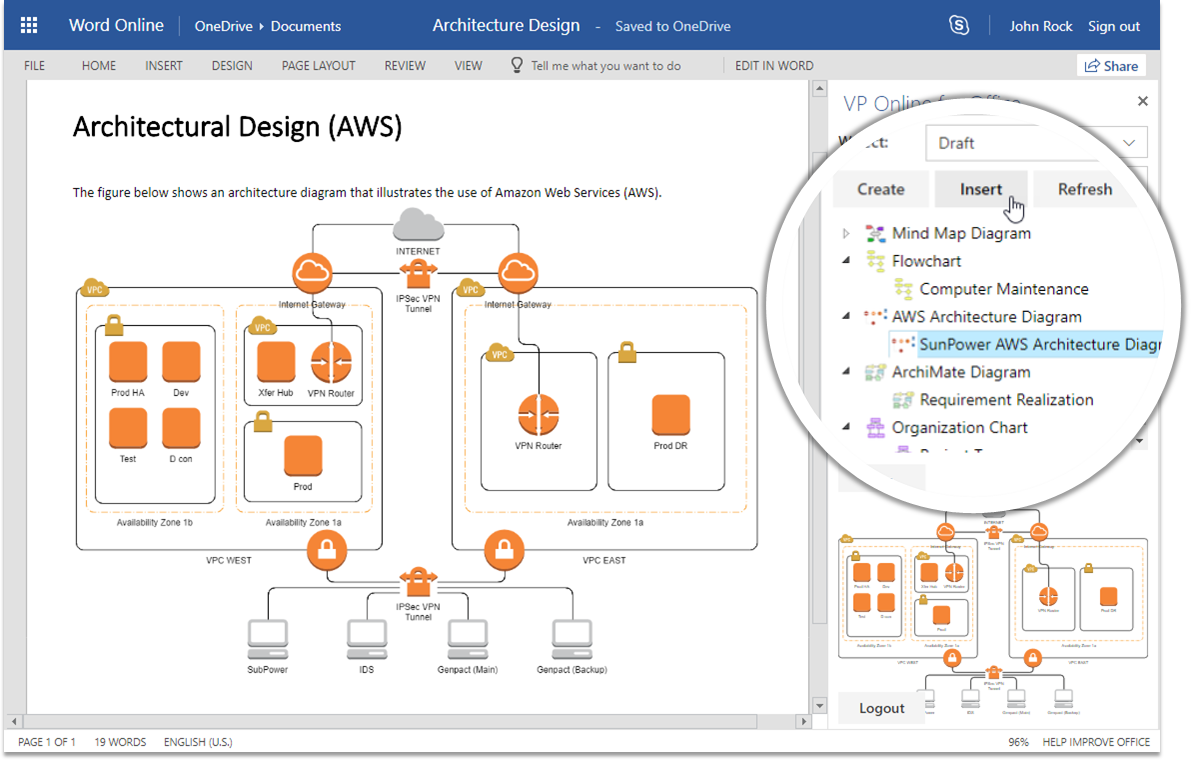Click the SunPower AWS diagram icon
Image resolution: width=1191 pixels, height=760 pixels.
click(902, 344)
